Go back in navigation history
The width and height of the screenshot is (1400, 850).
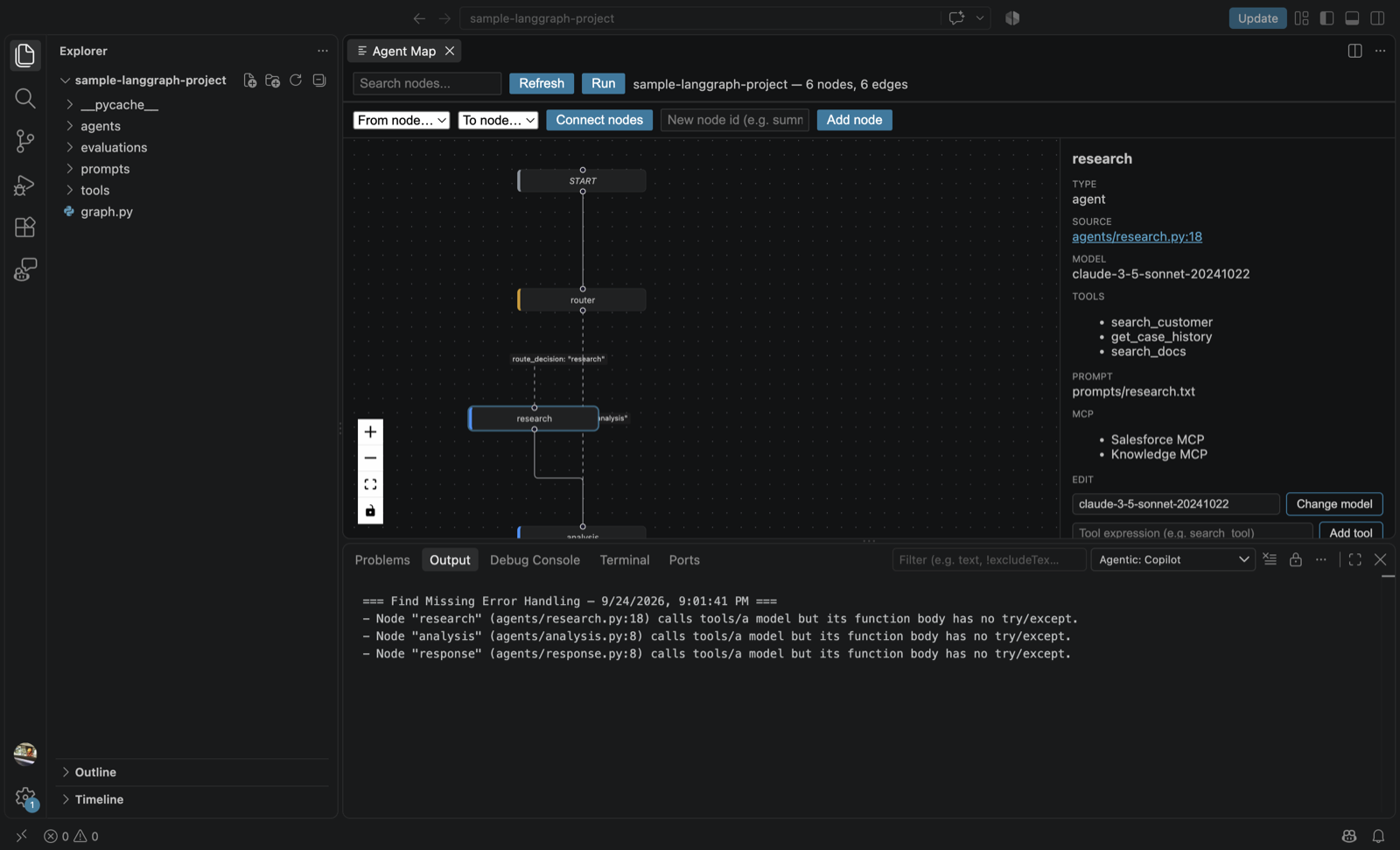pos(419,18)
